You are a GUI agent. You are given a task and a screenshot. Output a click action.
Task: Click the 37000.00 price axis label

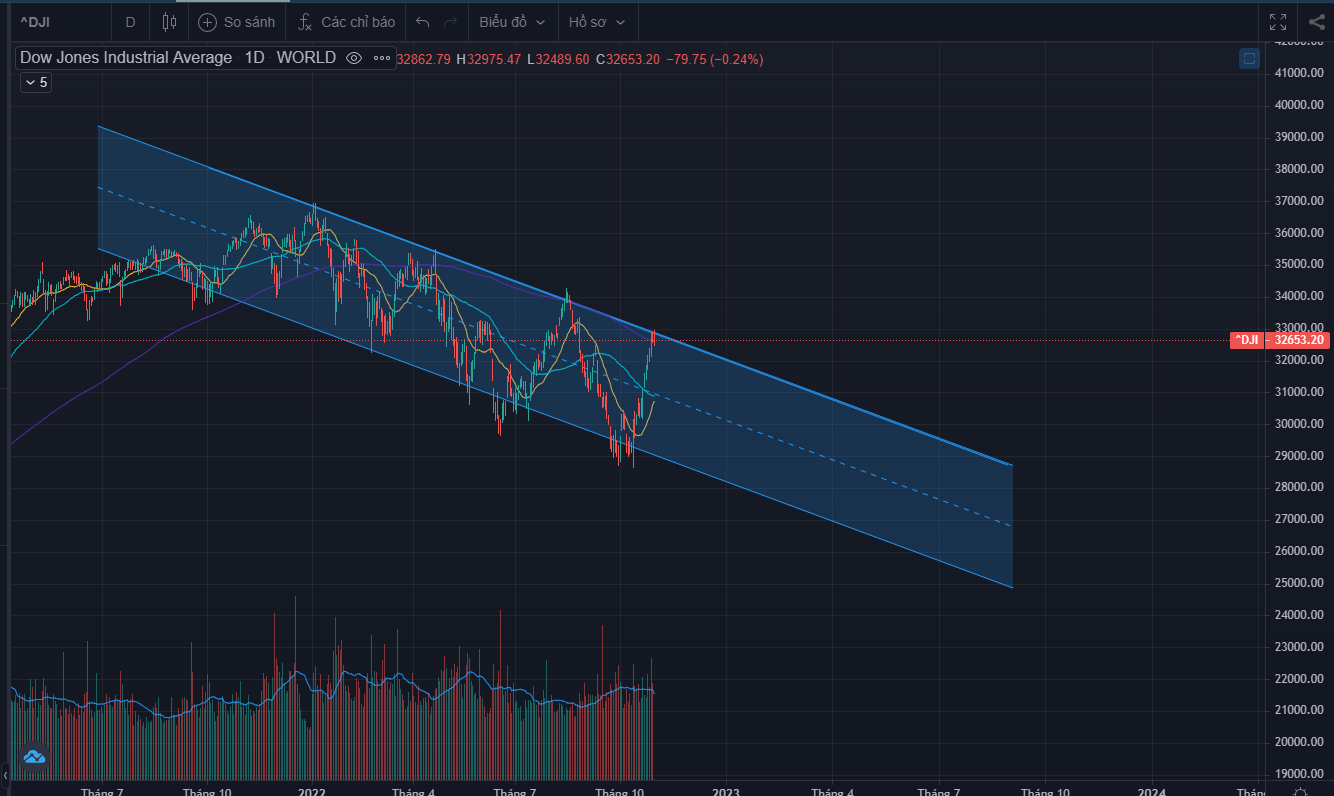tap(1298, 200)
